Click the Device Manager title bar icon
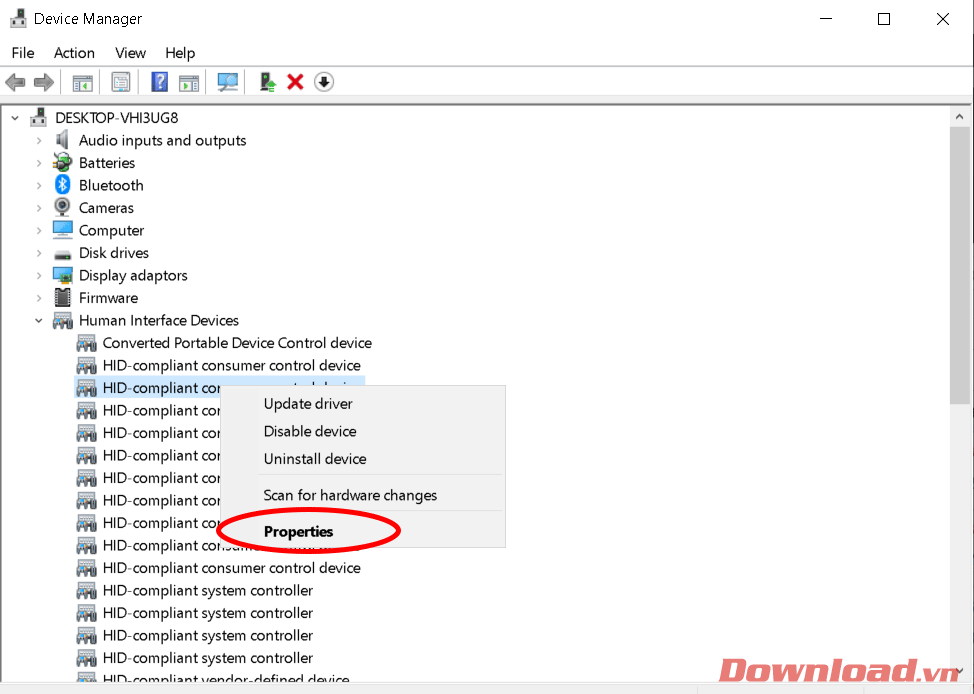This screenshot has height=694, width=974. (19, 19)
